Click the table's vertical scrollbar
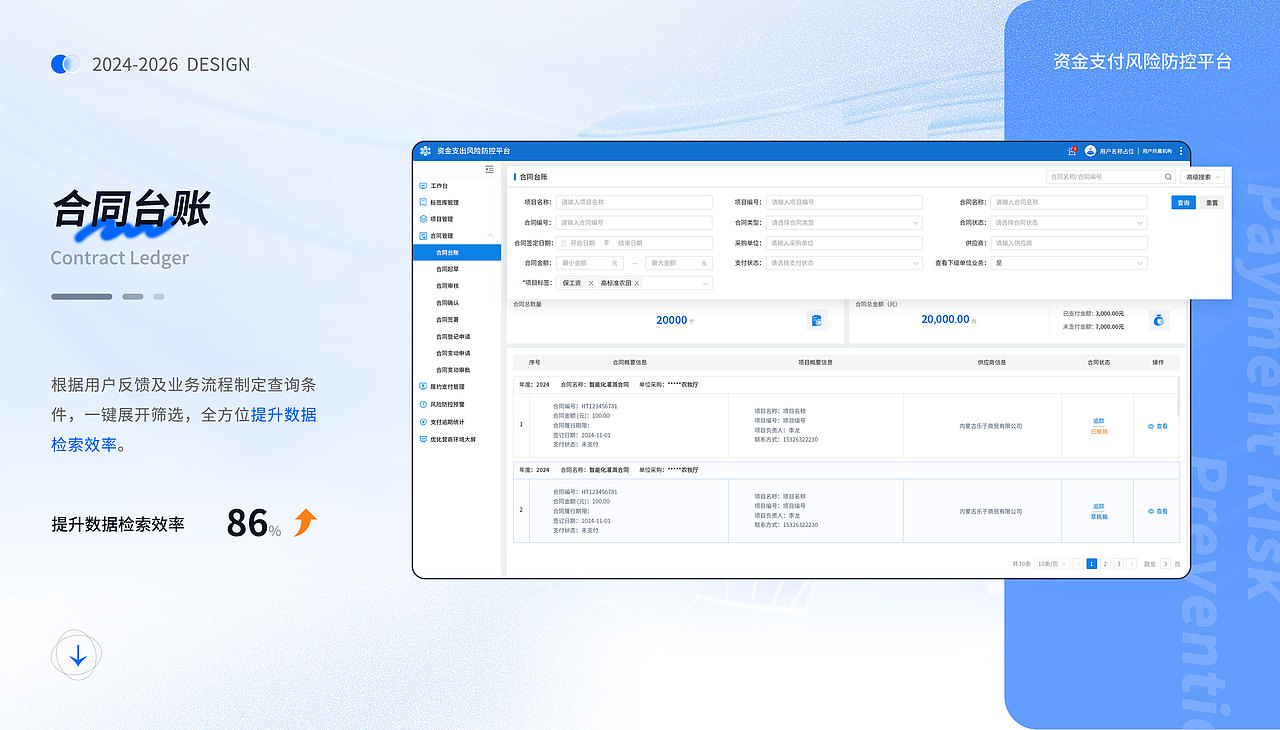 [1181, 396]
